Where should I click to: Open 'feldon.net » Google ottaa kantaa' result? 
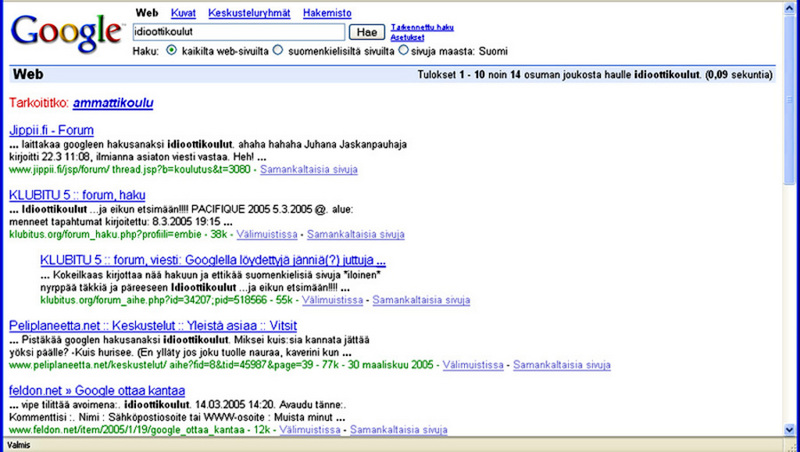(x=97, y=391)
